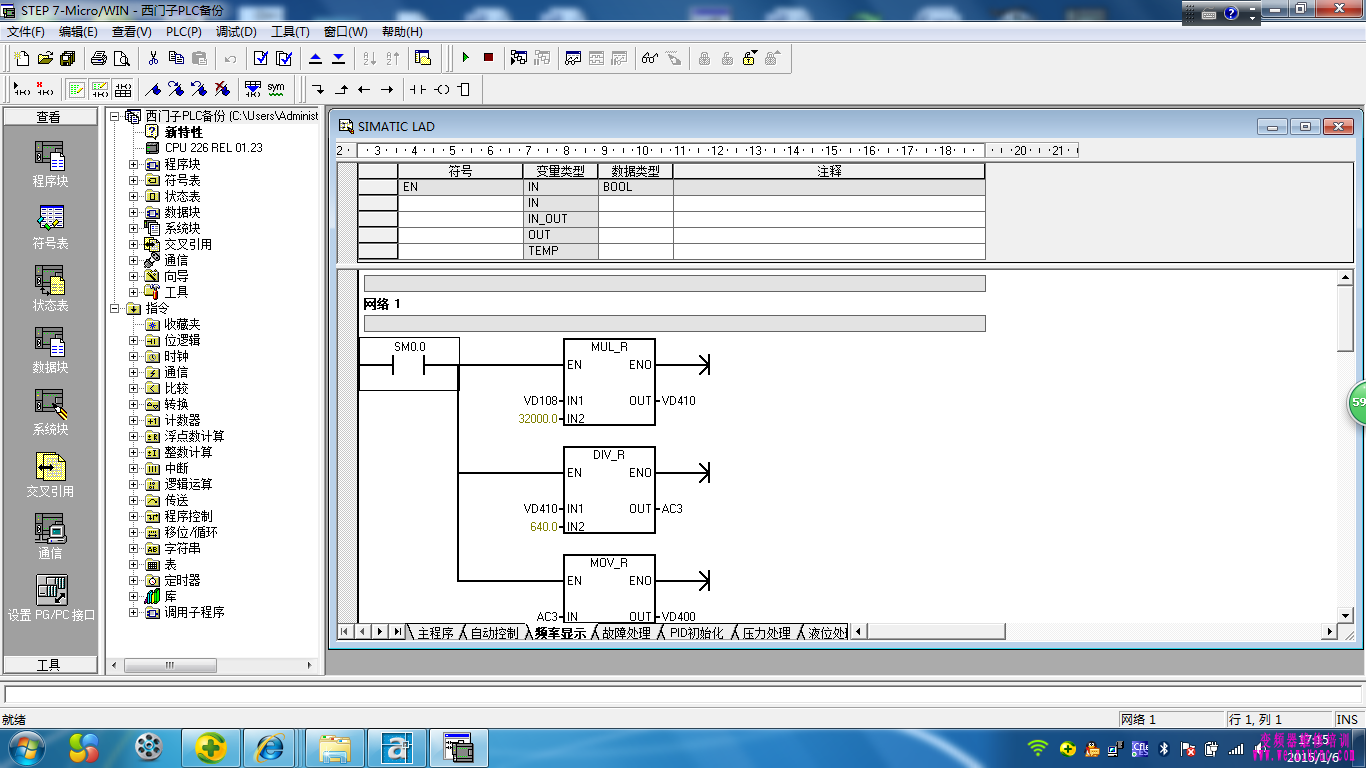Click the Open project folder icon

[45, 58]
